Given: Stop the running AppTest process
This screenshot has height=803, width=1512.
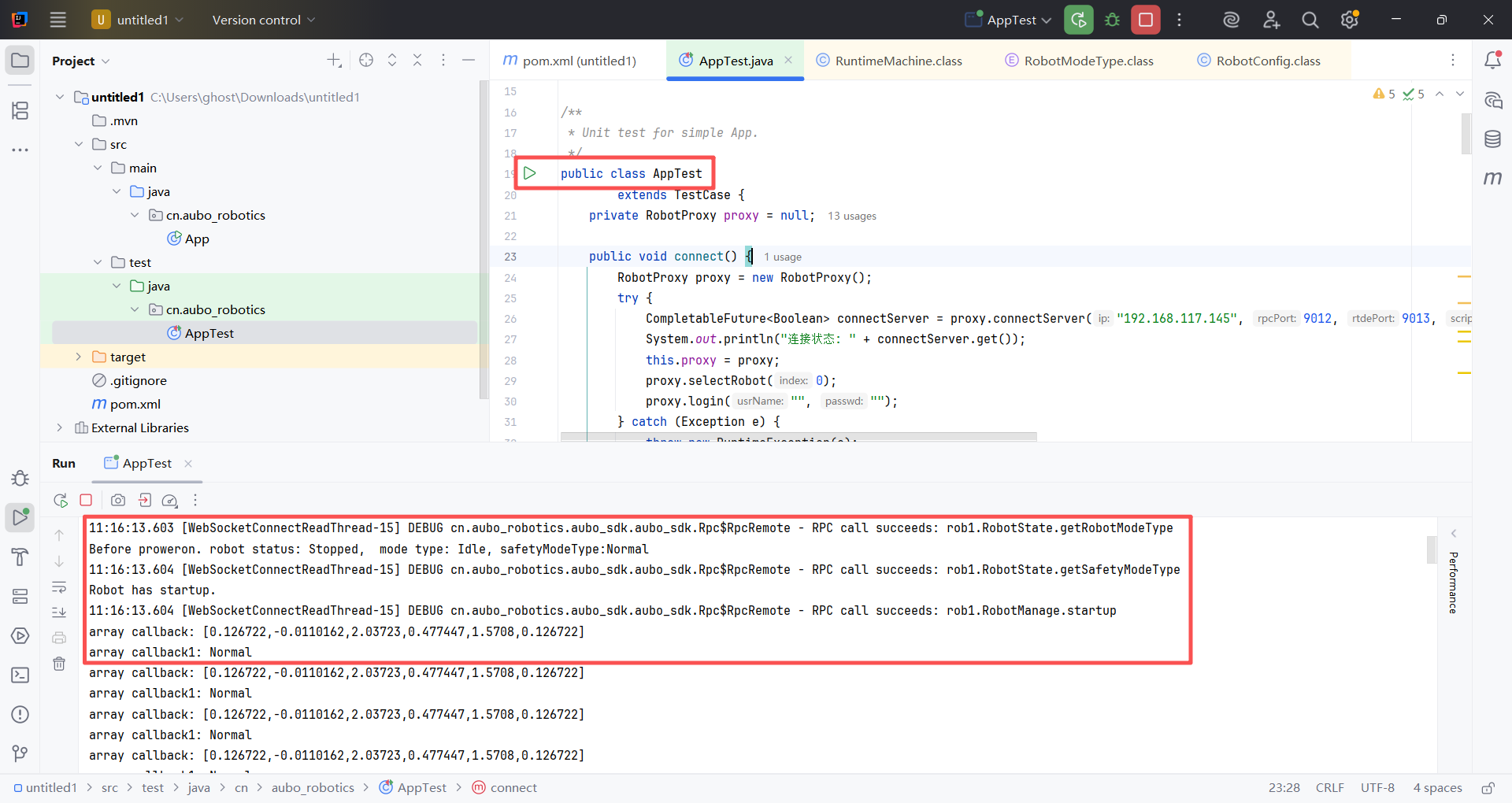Looking at the screenshot, I should pyautogui.click(x=1146, y=20).
